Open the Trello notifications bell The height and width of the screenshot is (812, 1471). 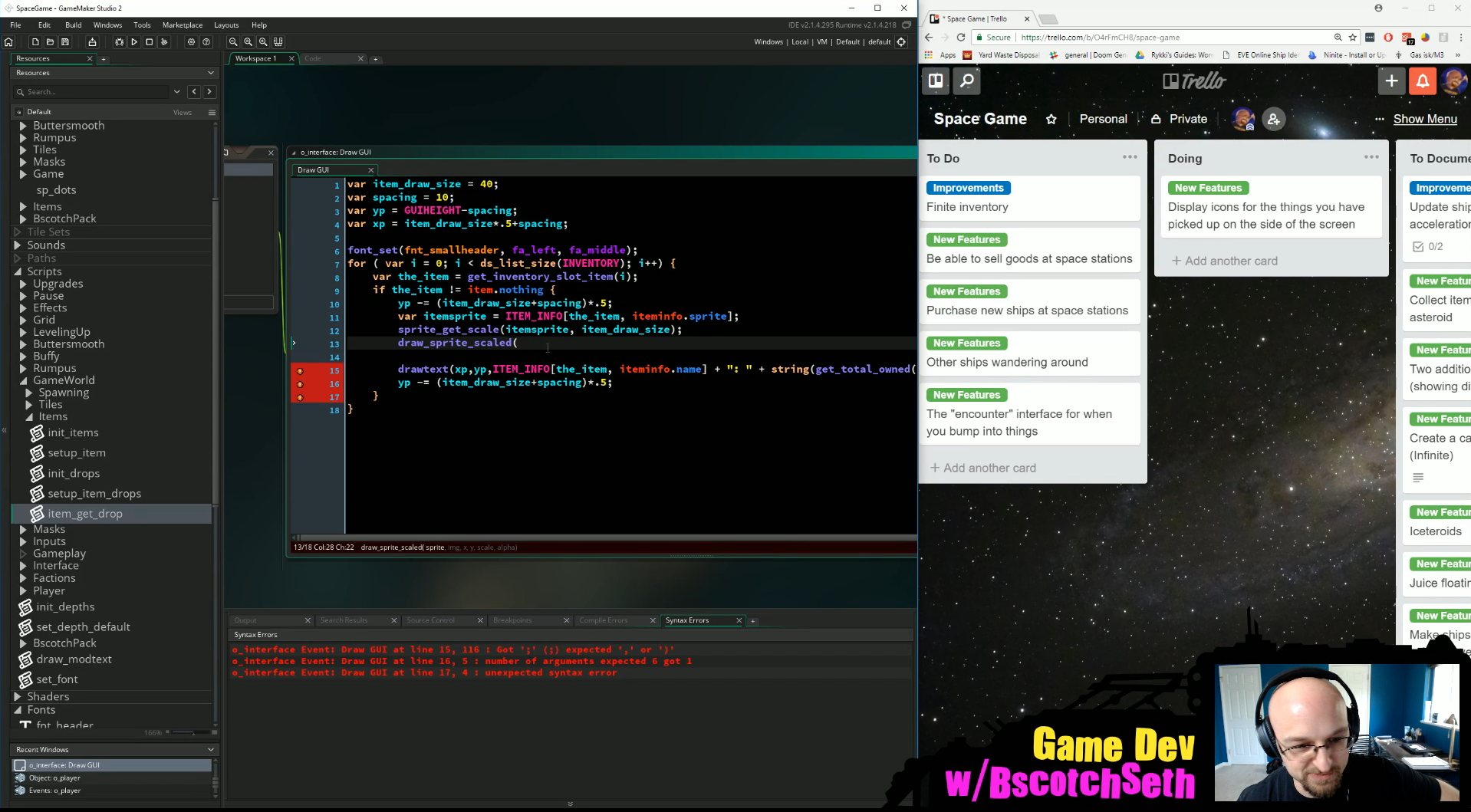[1422, 81]
